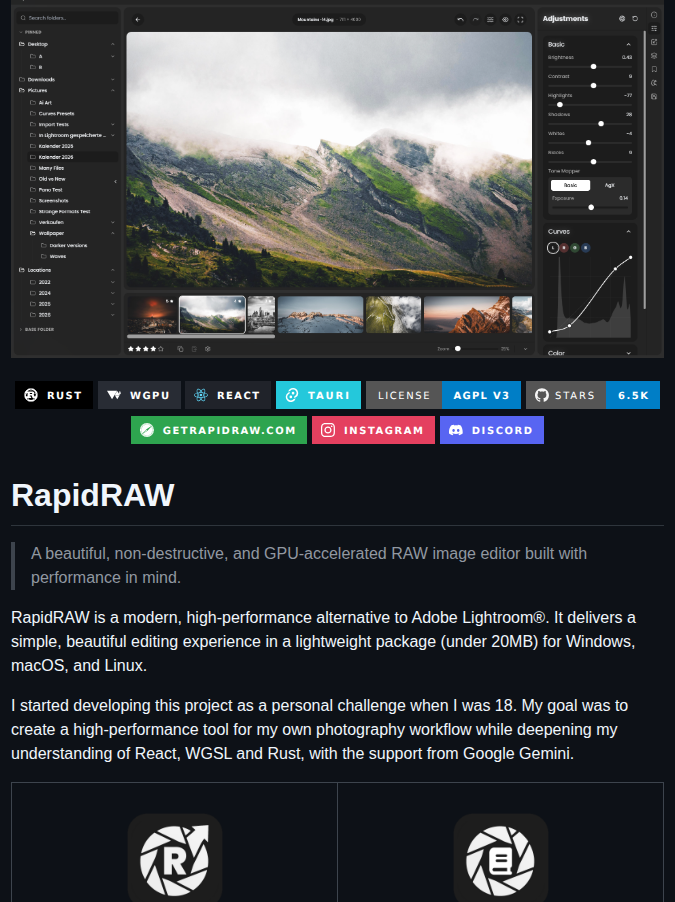Collapse the Pictures folder chevron

tap(113, 90)
